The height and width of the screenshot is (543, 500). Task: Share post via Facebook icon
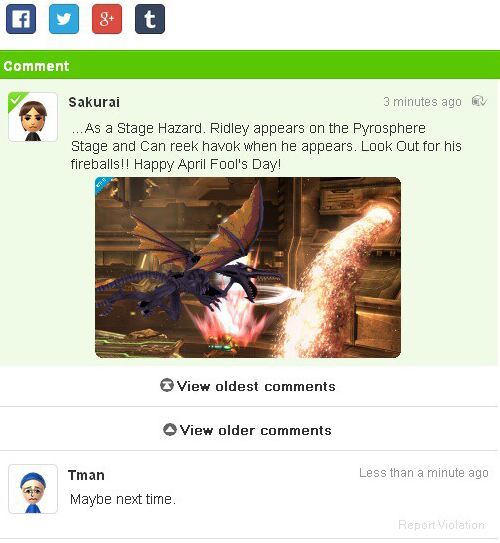21,19
